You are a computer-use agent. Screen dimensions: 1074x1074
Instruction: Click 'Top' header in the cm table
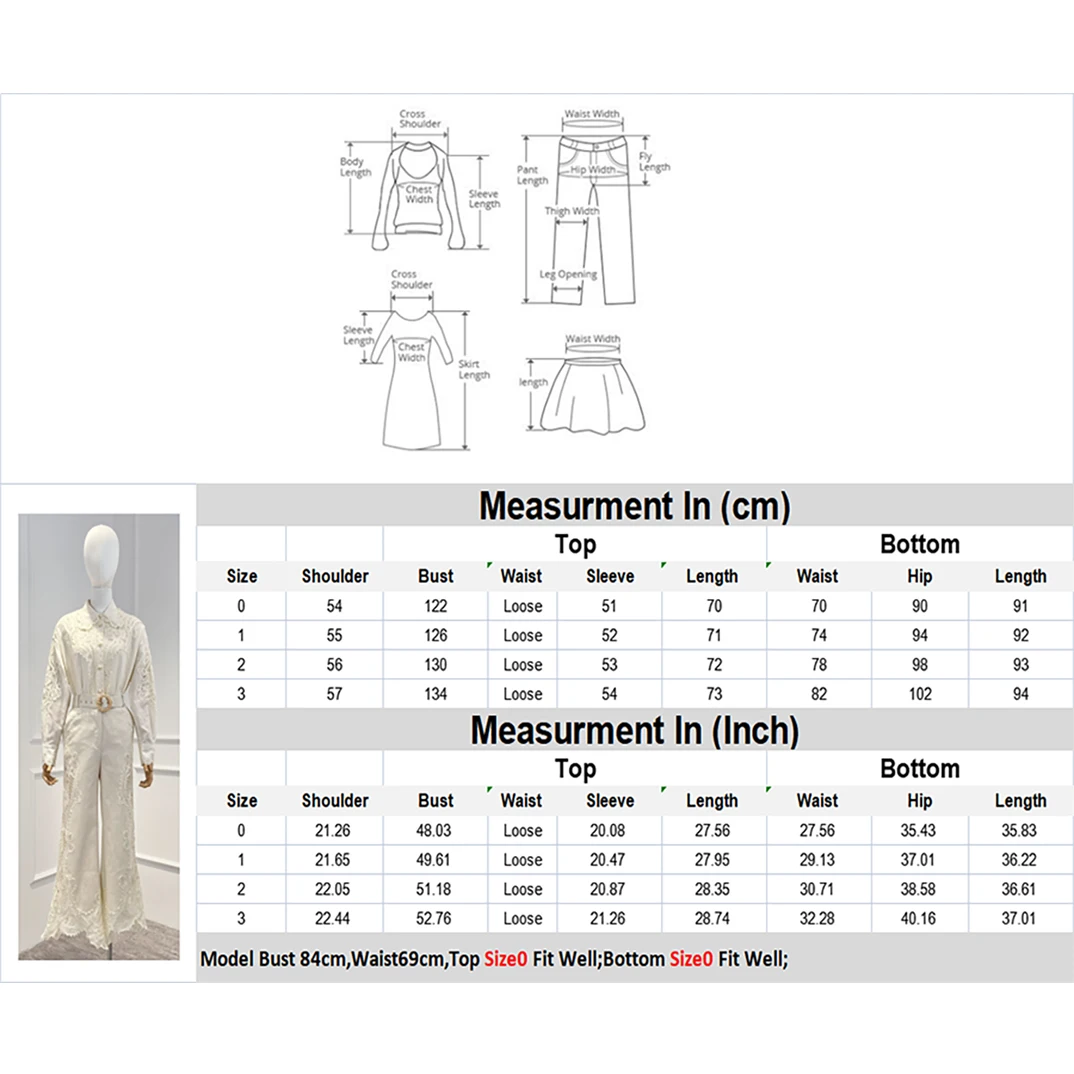575,545
